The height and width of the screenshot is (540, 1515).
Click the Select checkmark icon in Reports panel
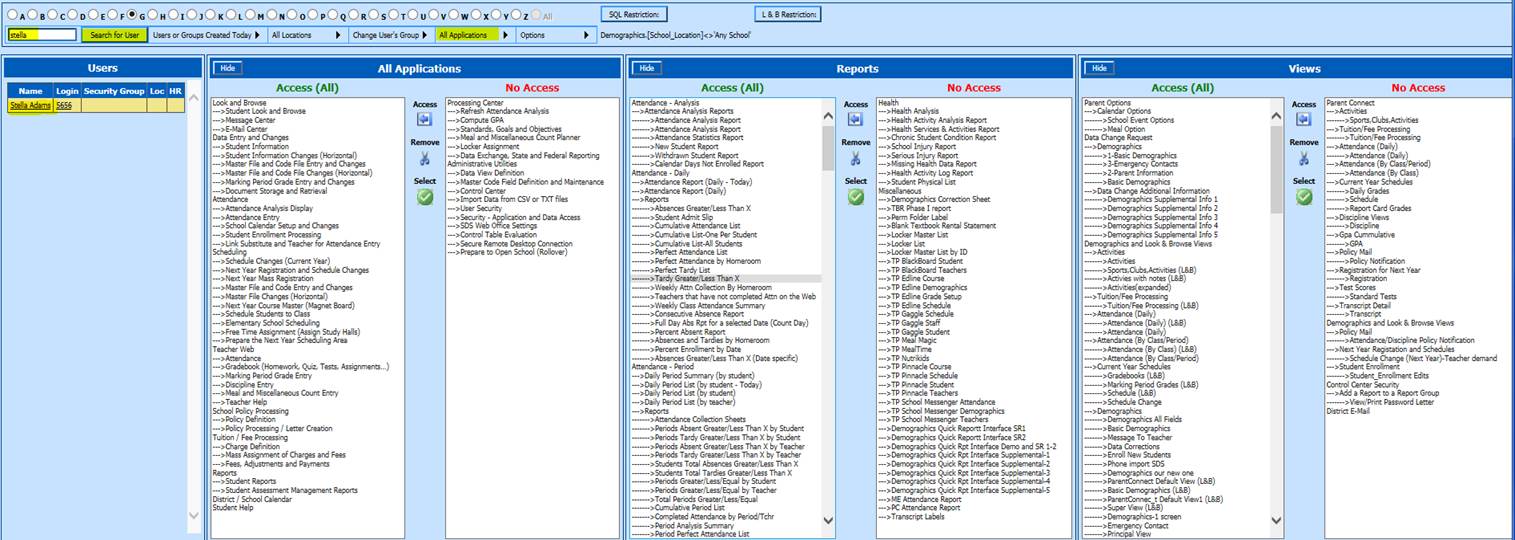855,197
